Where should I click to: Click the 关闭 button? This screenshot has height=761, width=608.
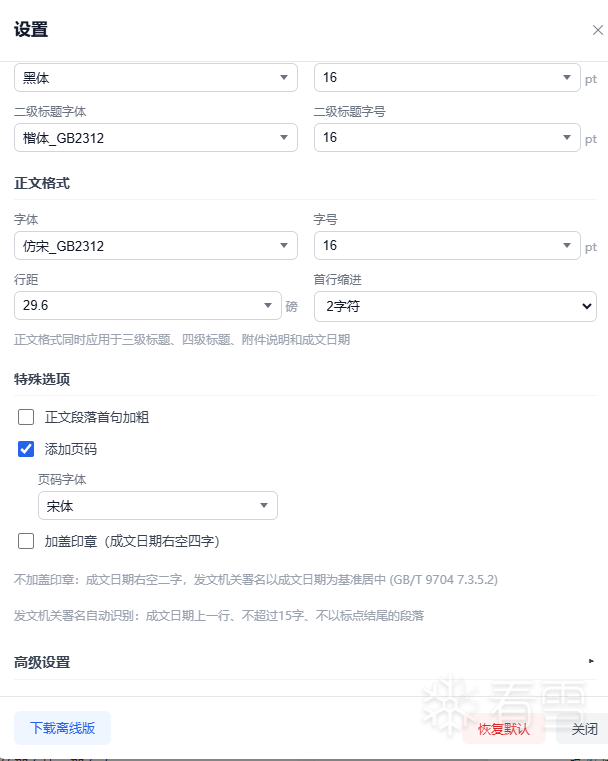click(x=585, y=729)
